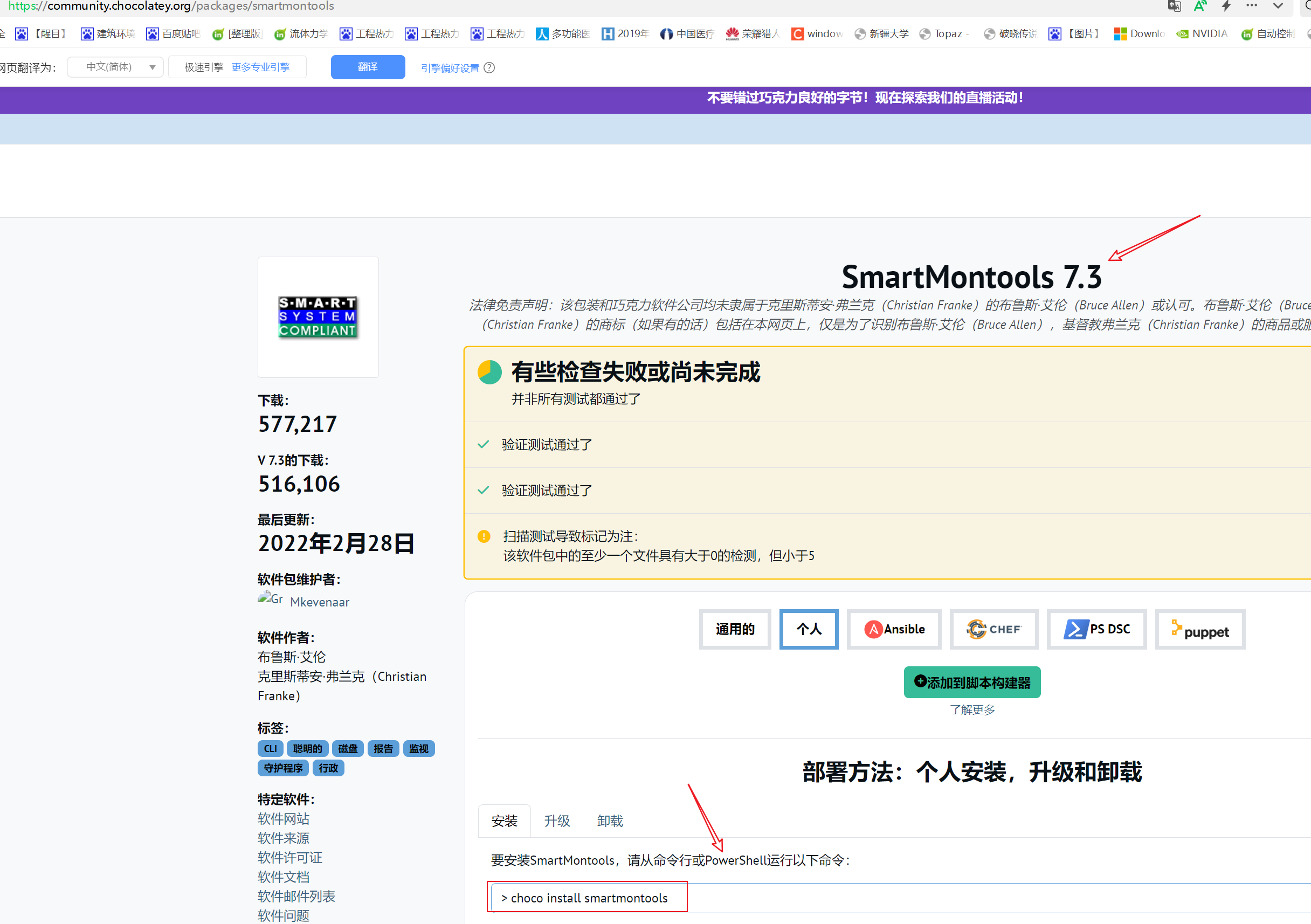The image size is (1311, 924).
Task: Click the purple live events banner text
Action: (865, 98)
